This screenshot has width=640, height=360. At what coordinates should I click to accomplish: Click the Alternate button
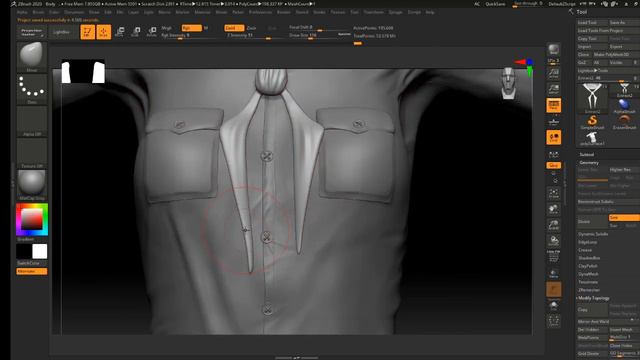pyautogui.click(x=32, y=271)
